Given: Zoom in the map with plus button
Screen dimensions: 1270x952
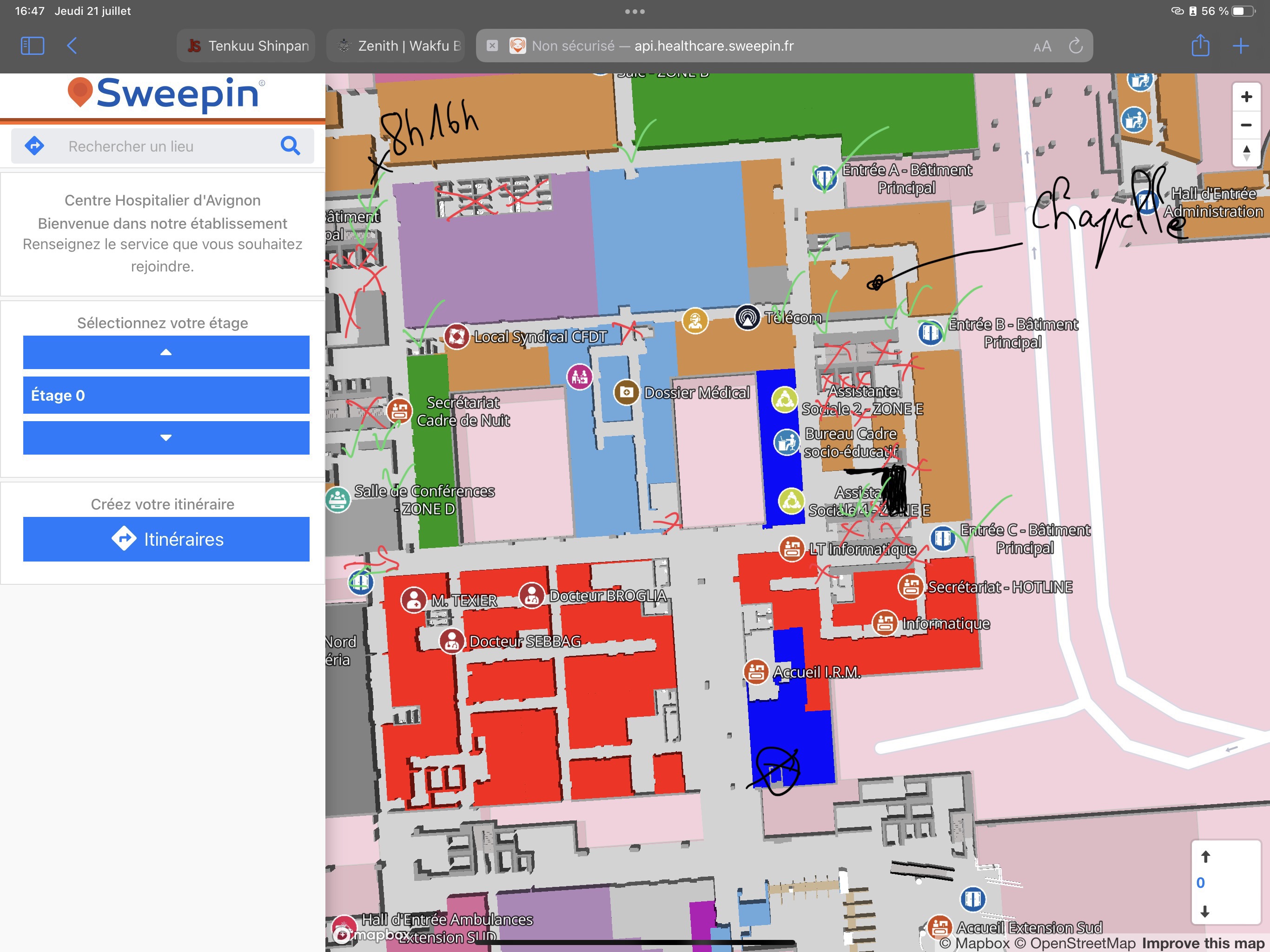Looking at the screenshot, I should pyautogui.click(x=1246, y=97).
